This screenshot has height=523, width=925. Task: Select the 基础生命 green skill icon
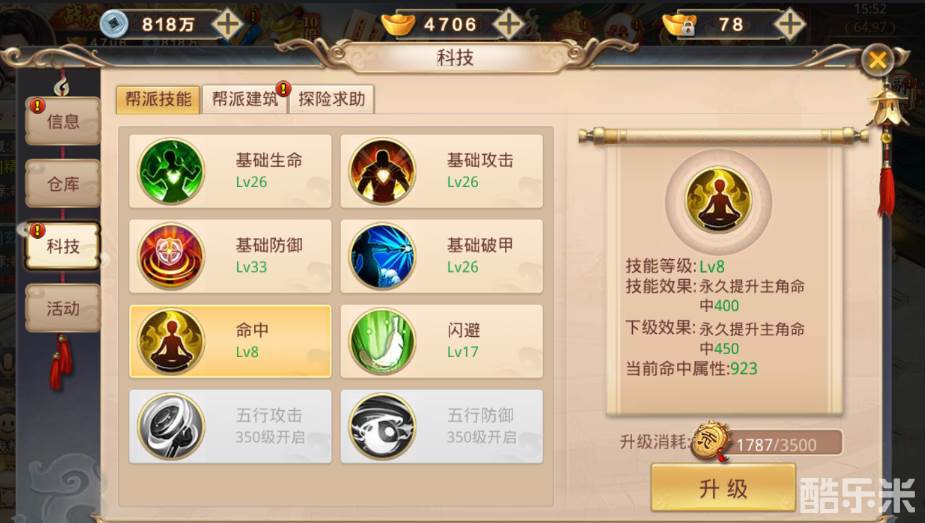point(171,171)
